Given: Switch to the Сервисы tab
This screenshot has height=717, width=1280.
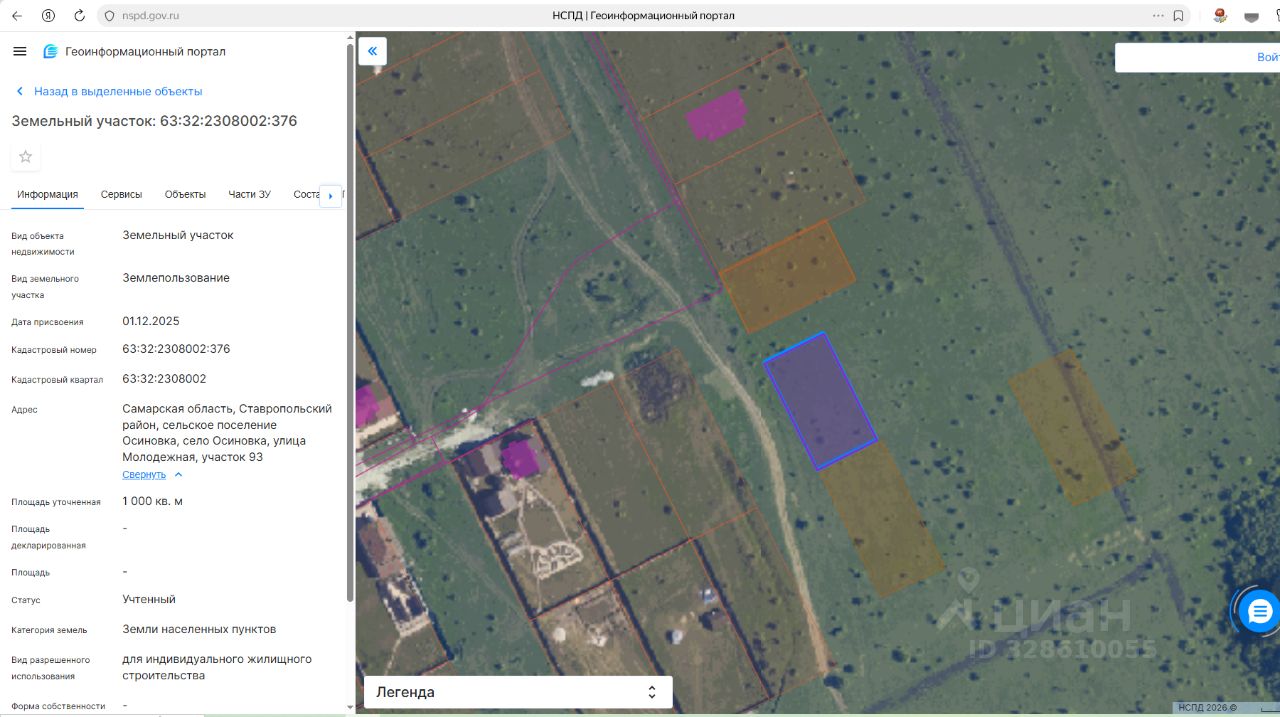Looking at the screenshot, I should click(121, 194).
